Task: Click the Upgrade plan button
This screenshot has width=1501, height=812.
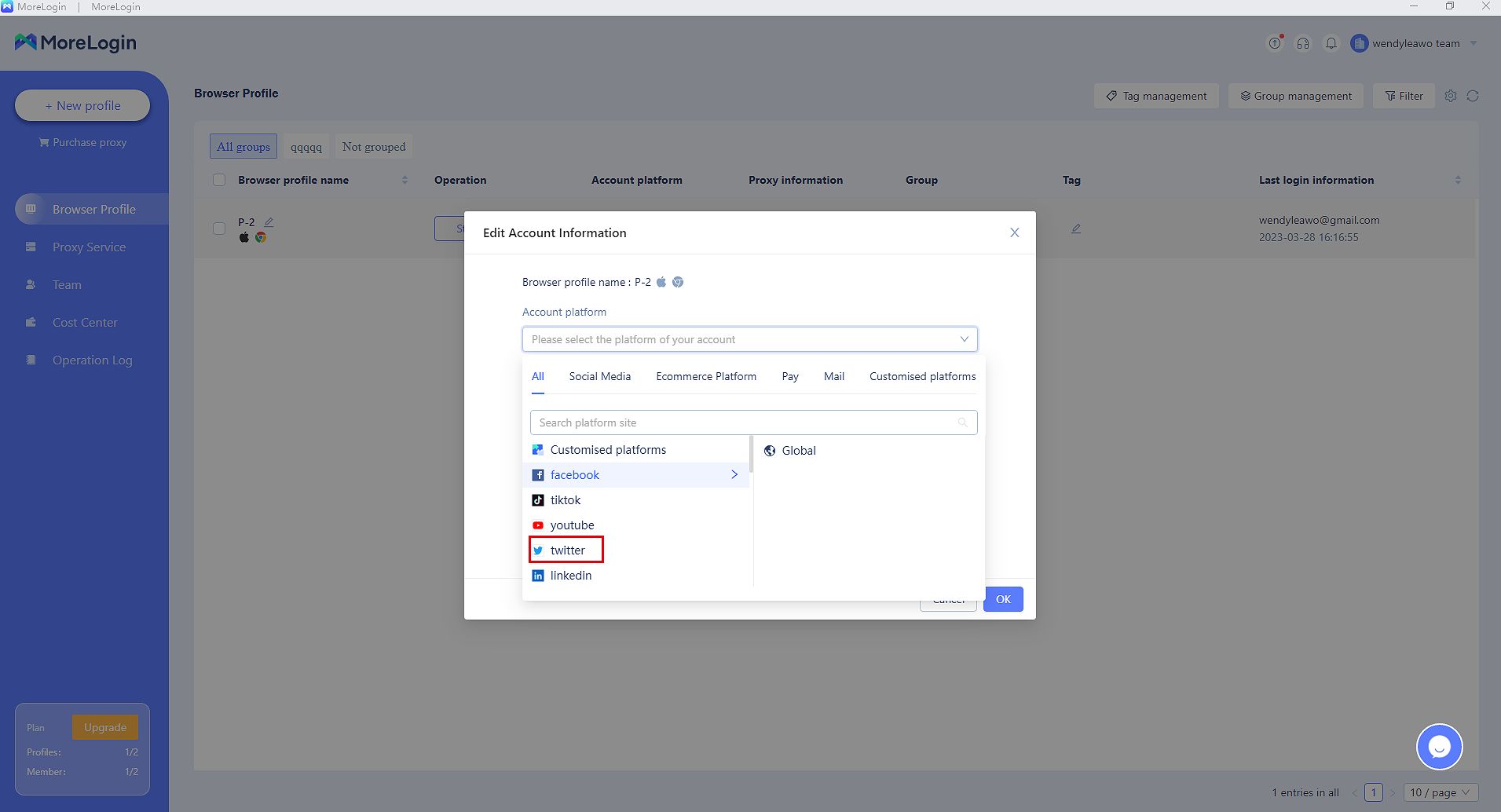Action: [105, 727]
